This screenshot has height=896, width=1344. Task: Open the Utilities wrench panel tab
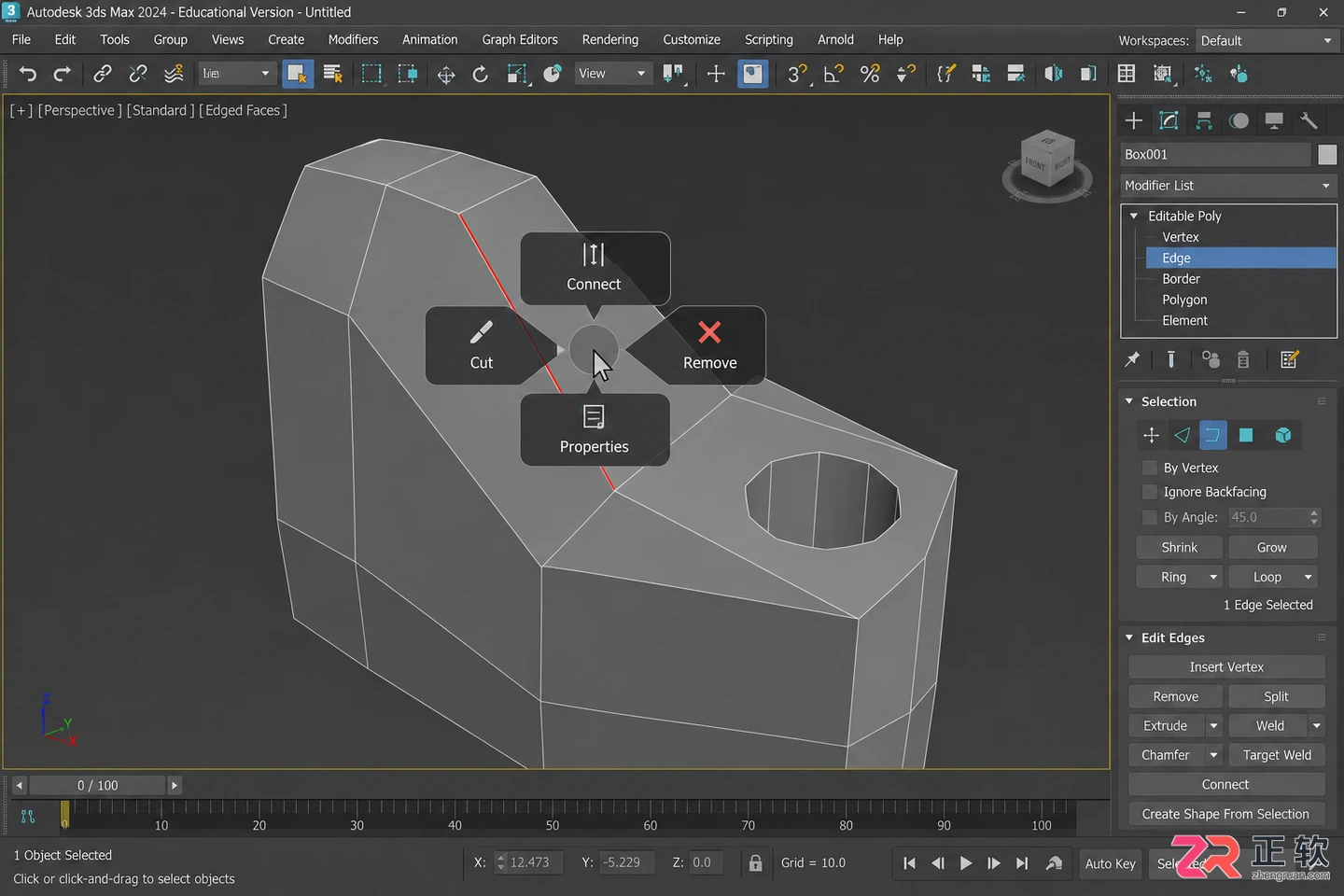(x=1309, y=120)
